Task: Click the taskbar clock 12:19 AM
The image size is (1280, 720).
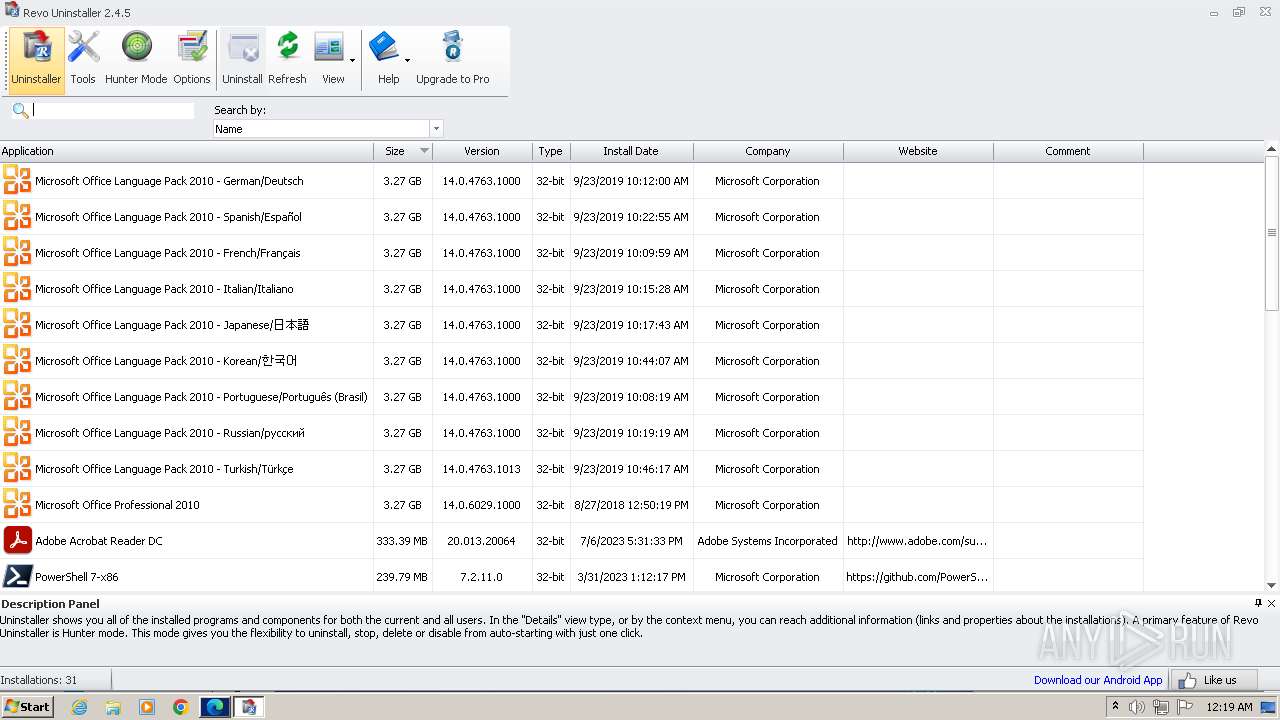Action: point(1230,707)
